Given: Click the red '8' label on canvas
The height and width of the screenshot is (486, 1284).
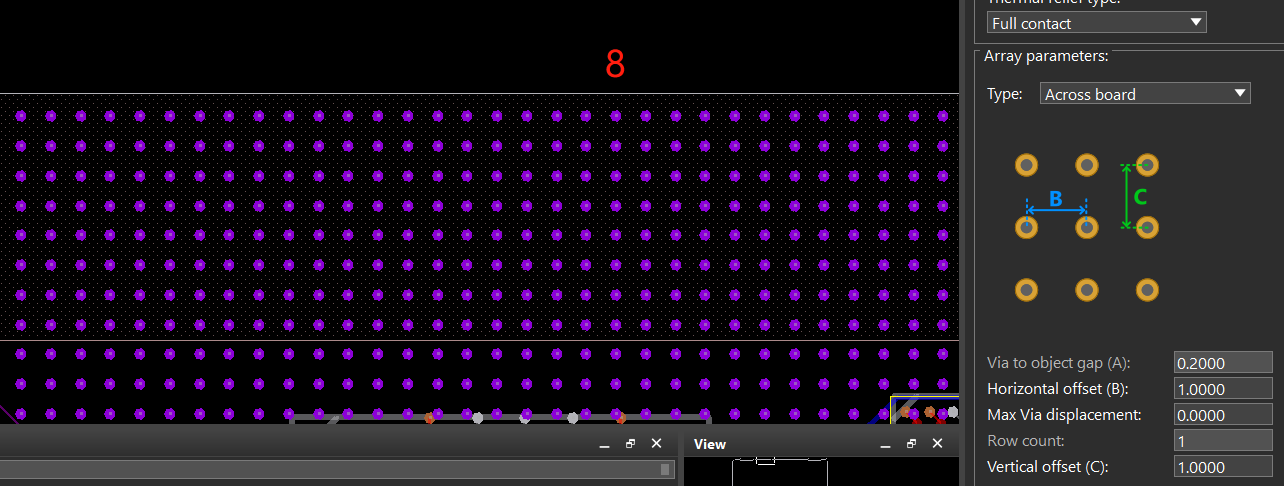Looking at the screenshot, I should (615, 64).
